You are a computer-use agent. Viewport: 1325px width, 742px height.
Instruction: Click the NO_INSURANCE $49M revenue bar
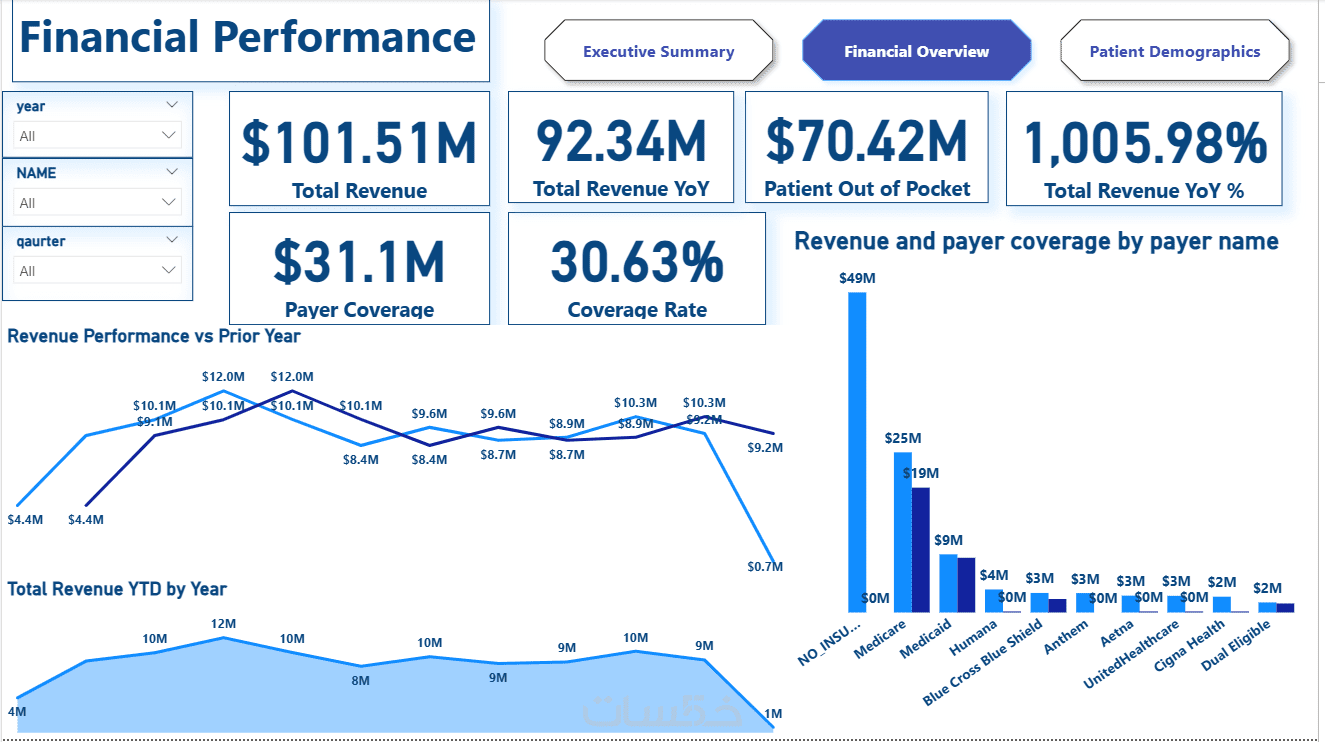(x=857, y=452)
